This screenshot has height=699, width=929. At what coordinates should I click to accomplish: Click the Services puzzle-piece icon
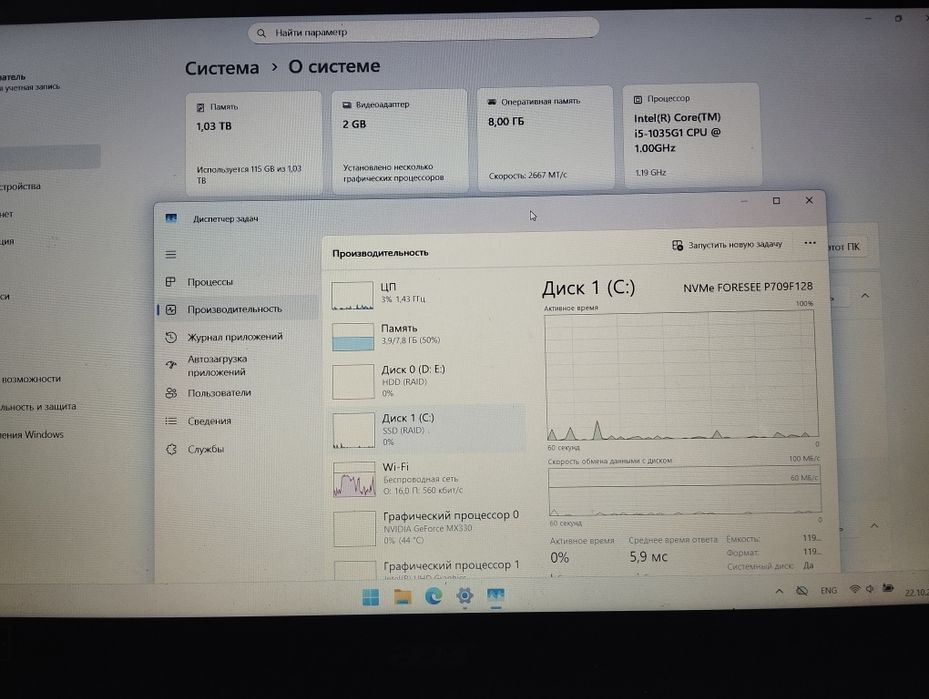(x=171, y=449)
